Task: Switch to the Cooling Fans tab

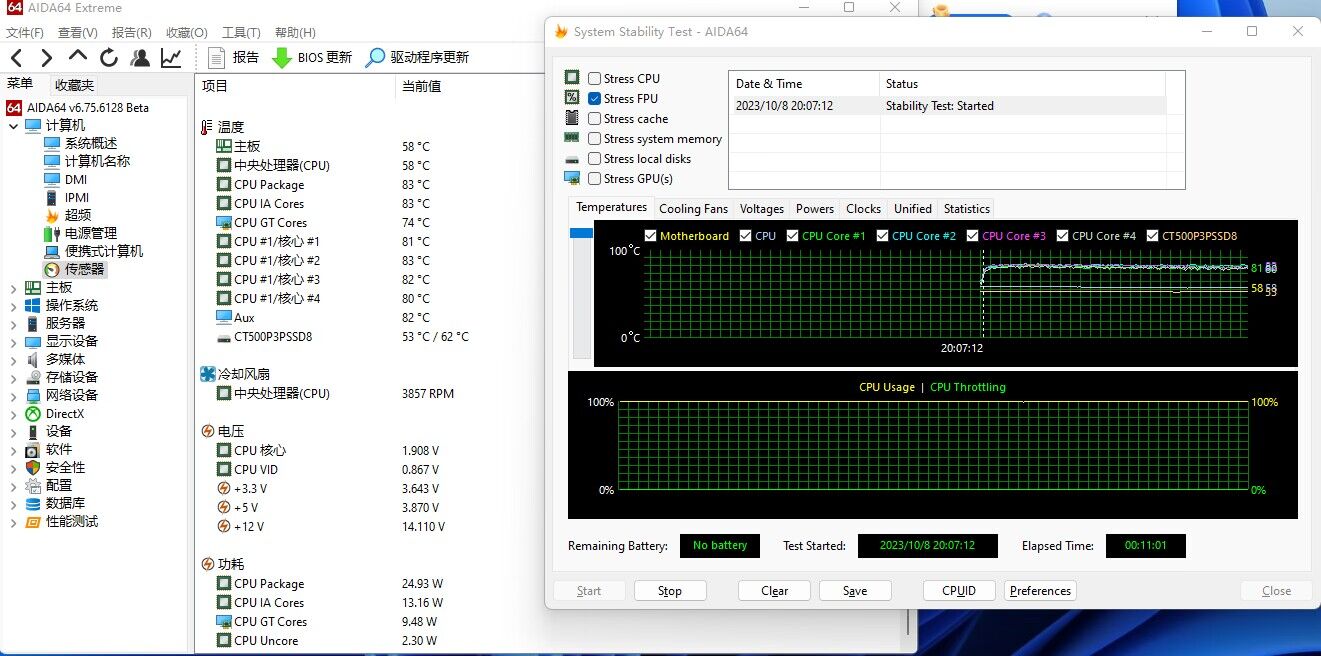Action: tap(693, 209)
